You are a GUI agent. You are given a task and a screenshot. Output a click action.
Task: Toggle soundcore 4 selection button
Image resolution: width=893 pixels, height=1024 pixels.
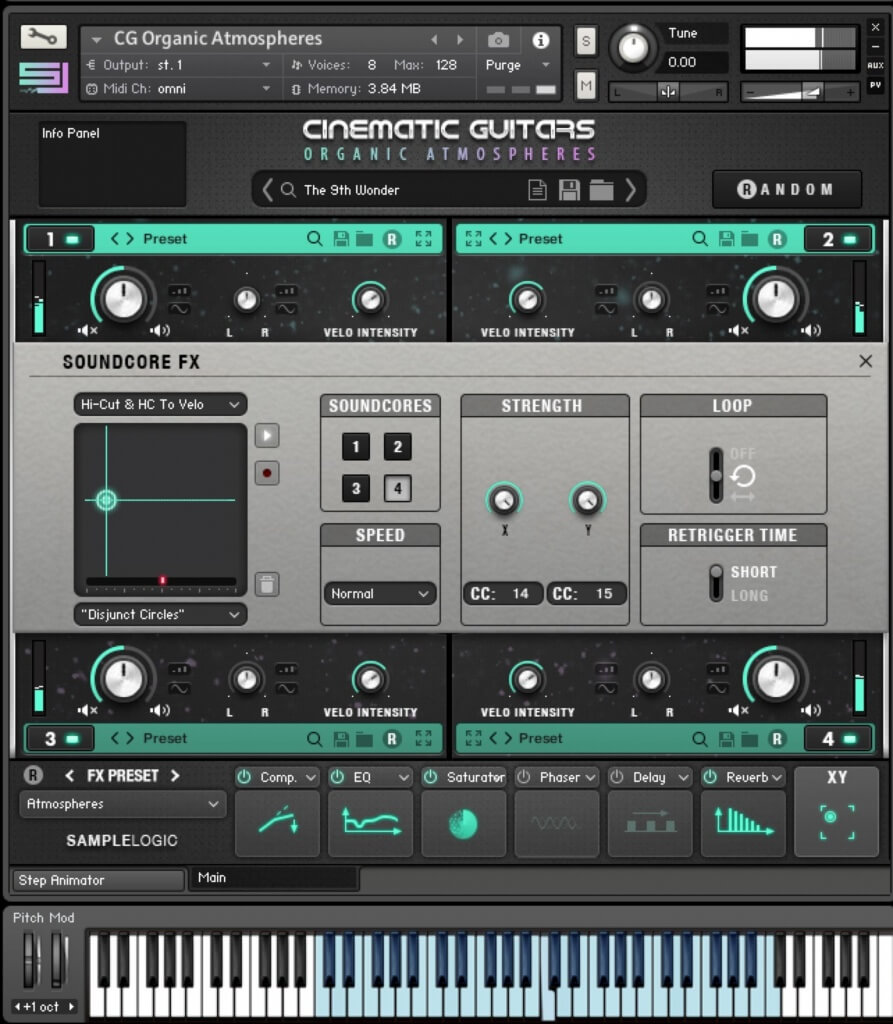tap(397, 489)
